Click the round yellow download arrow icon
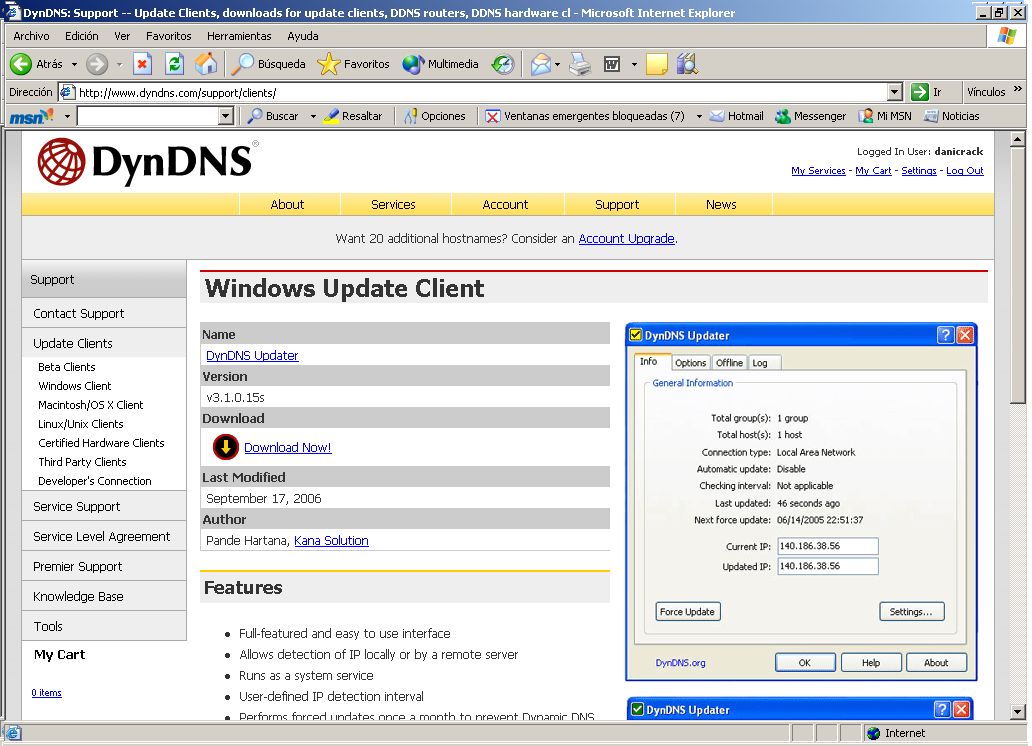Screen dimensions: 1032x746 (225, 447)
